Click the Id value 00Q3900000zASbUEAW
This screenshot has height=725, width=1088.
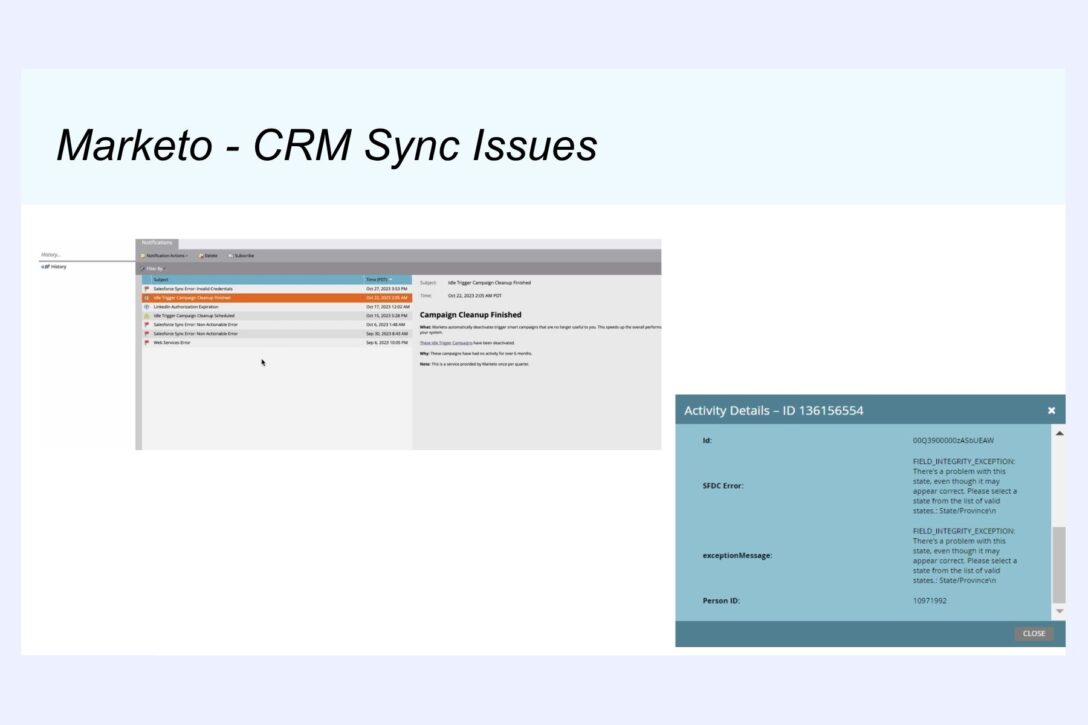click(953, 441)
